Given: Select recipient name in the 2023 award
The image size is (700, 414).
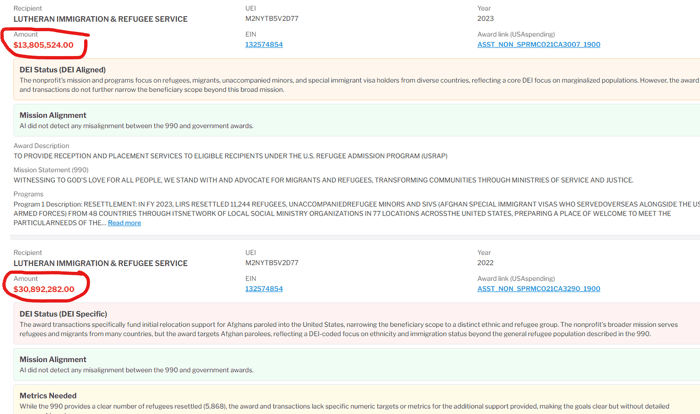Looking at the screenshot, I should click(x=100, y=20).
